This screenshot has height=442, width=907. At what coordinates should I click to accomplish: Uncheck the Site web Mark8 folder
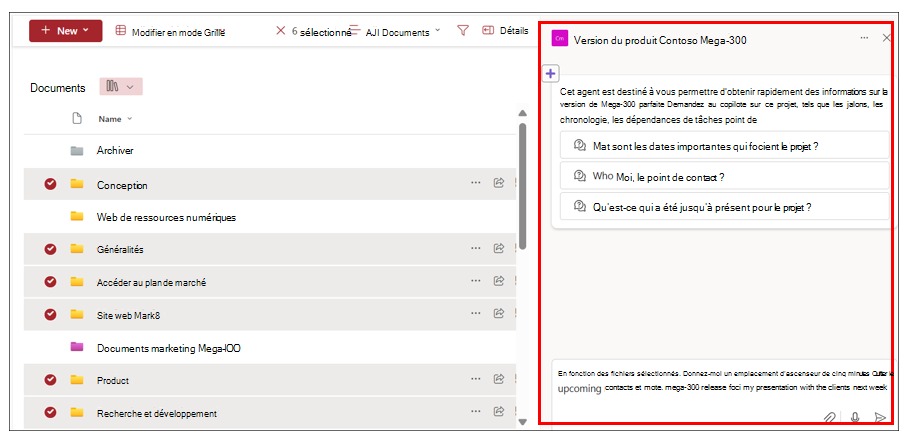tap(50, 314)
